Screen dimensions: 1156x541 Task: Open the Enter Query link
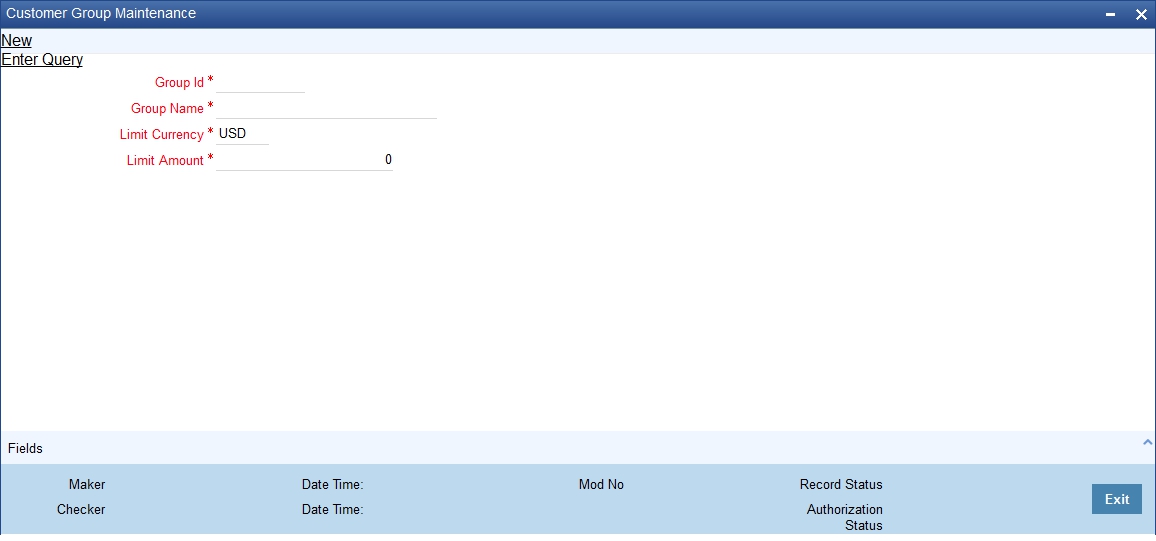click(x=42, y=60)
